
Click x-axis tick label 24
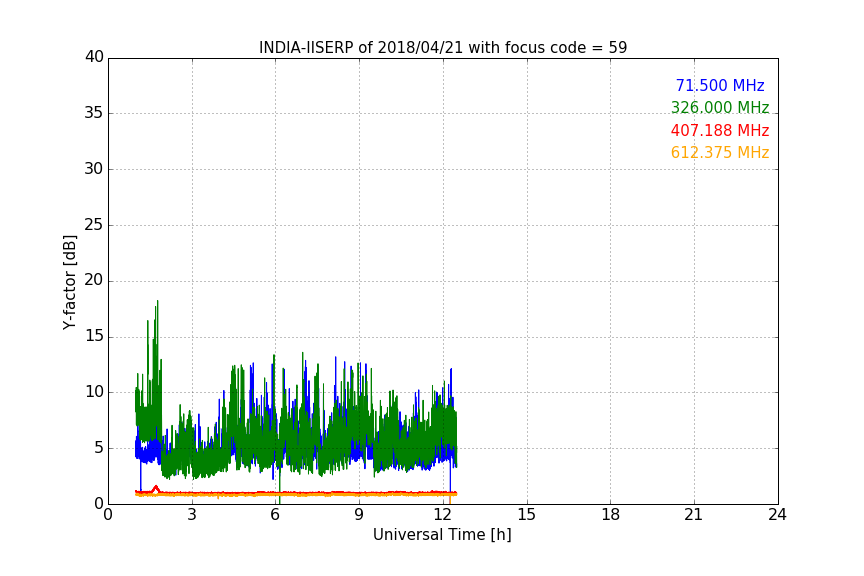[x=777, y=515]
